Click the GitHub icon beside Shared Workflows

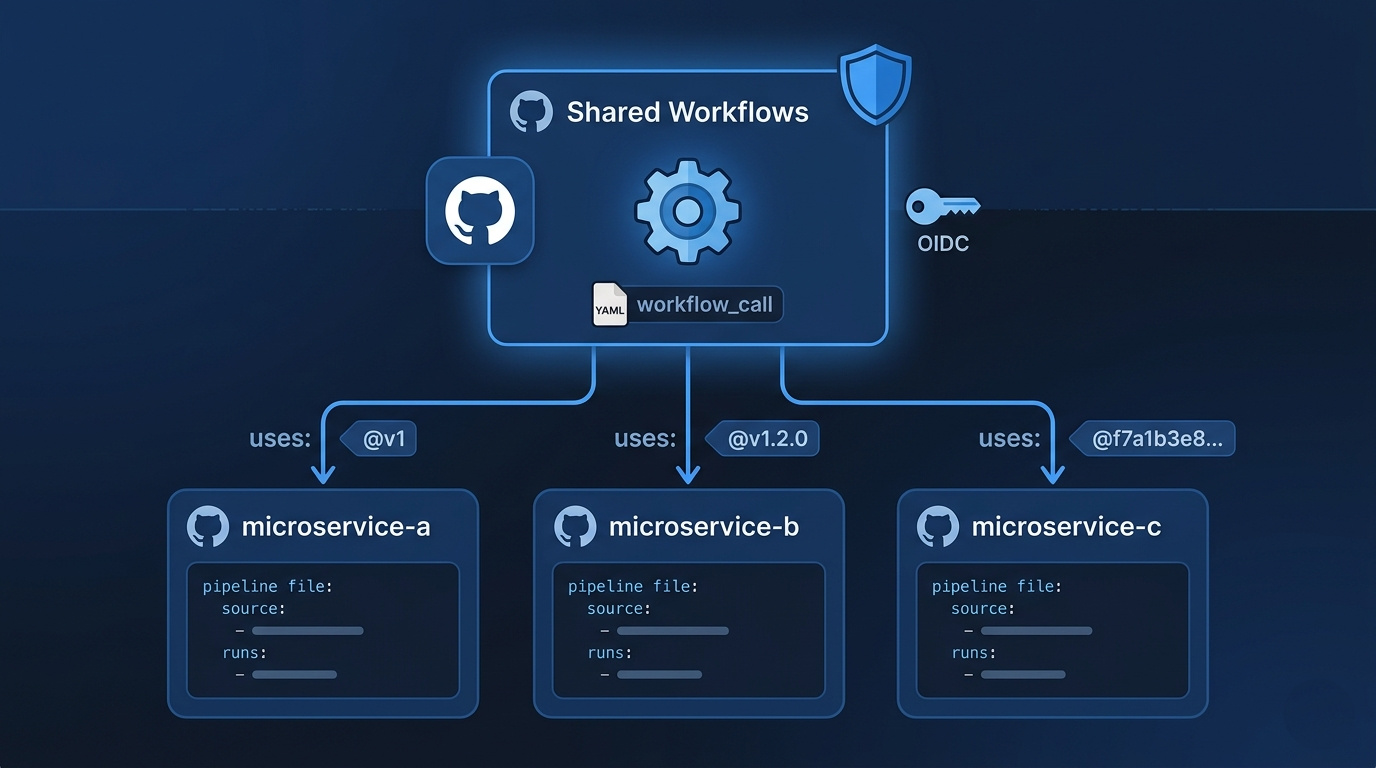click(x=531, y=112)
